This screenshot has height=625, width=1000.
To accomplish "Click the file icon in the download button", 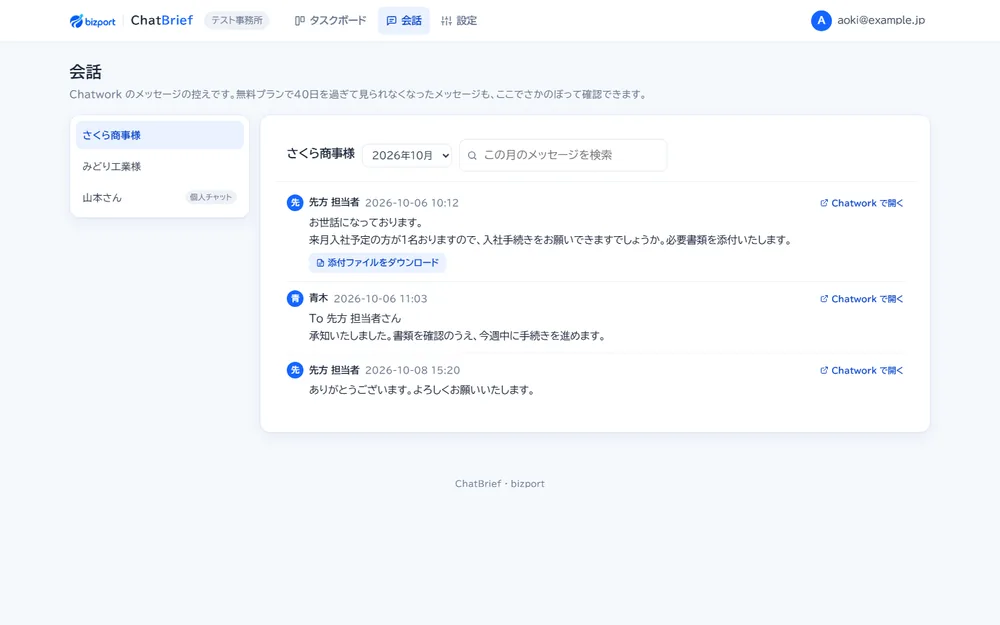I will pyautogui.click(x=320, y=263).
